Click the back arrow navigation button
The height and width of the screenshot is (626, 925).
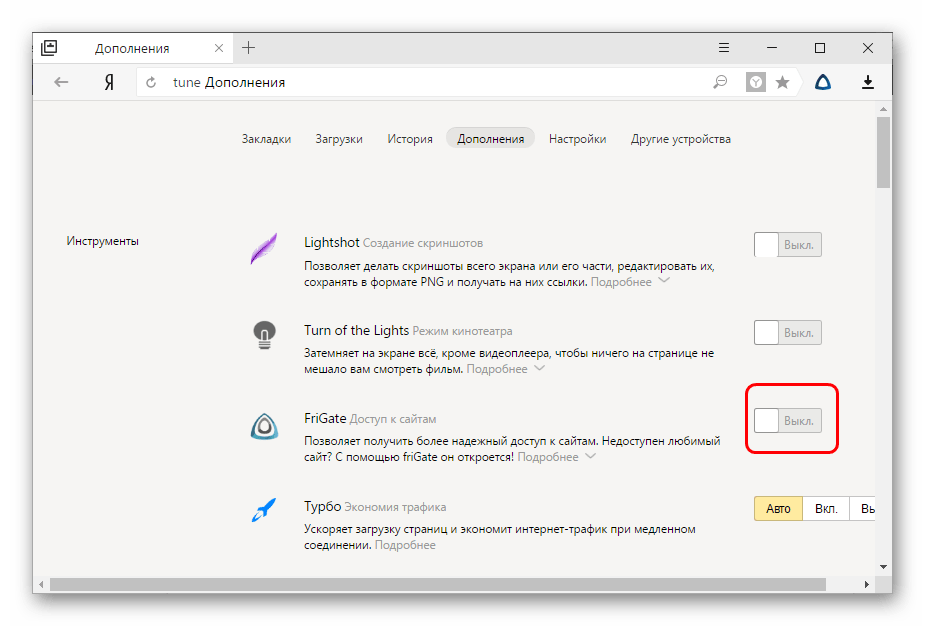62,82
